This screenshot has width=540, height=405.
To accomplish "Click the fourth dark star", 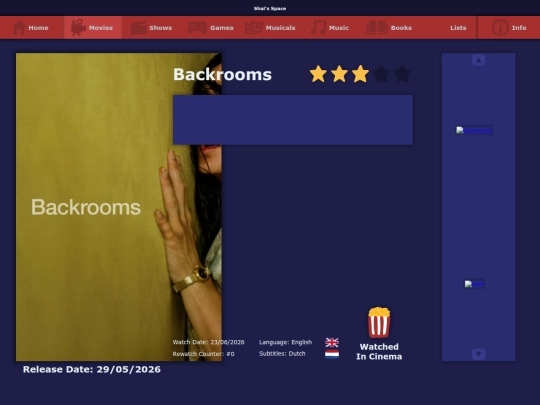I will pos(381,74).
